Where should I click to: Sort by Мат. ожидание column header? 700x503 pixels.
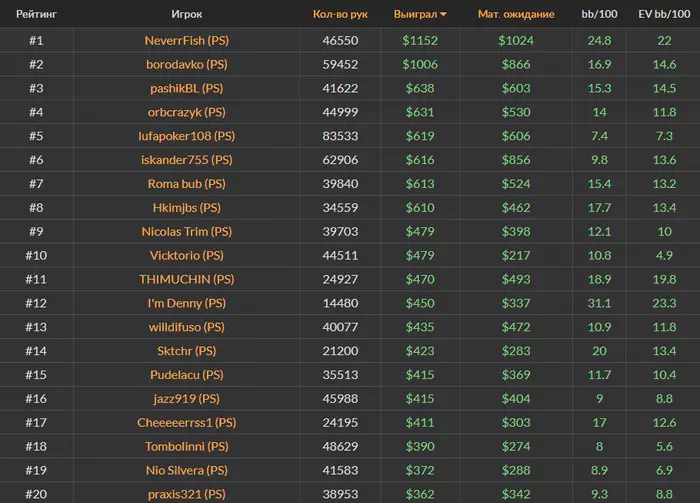517,15
